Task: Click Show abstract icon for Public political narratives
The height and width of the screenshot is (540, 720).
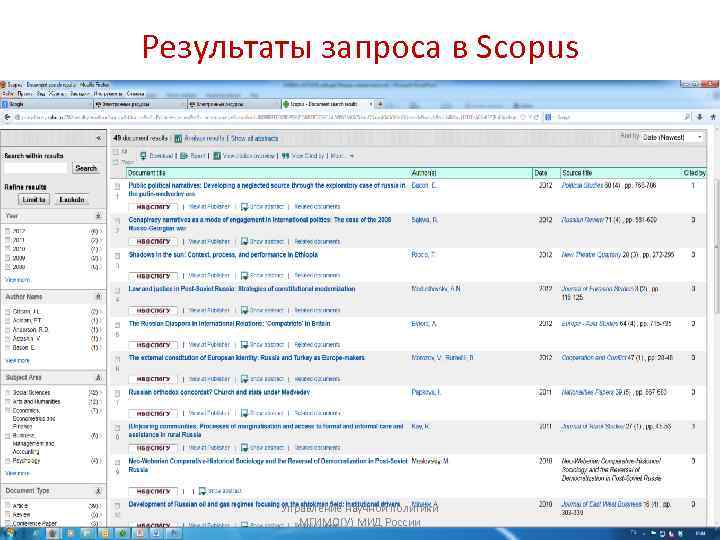Action: pyautogui.click(x=244, y=207)
